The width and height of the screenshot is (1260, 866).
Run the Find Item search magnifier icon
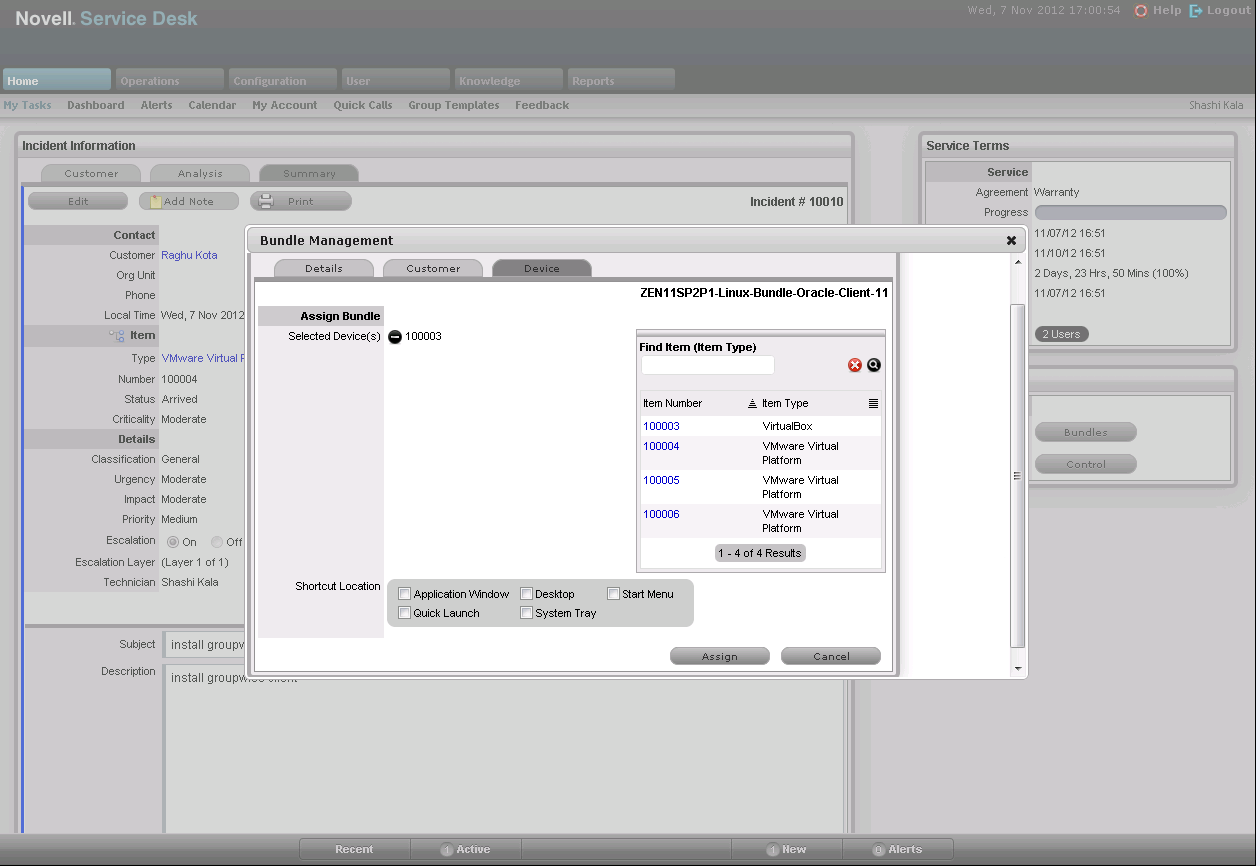click(x=874, y=365)
